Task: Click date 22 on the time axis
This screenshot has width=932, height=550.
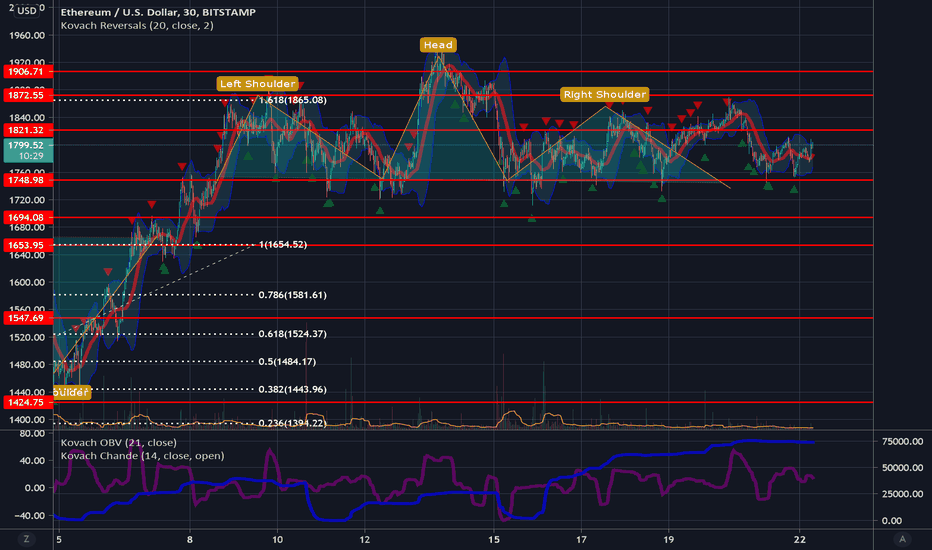Action: [x=799, y=540]
